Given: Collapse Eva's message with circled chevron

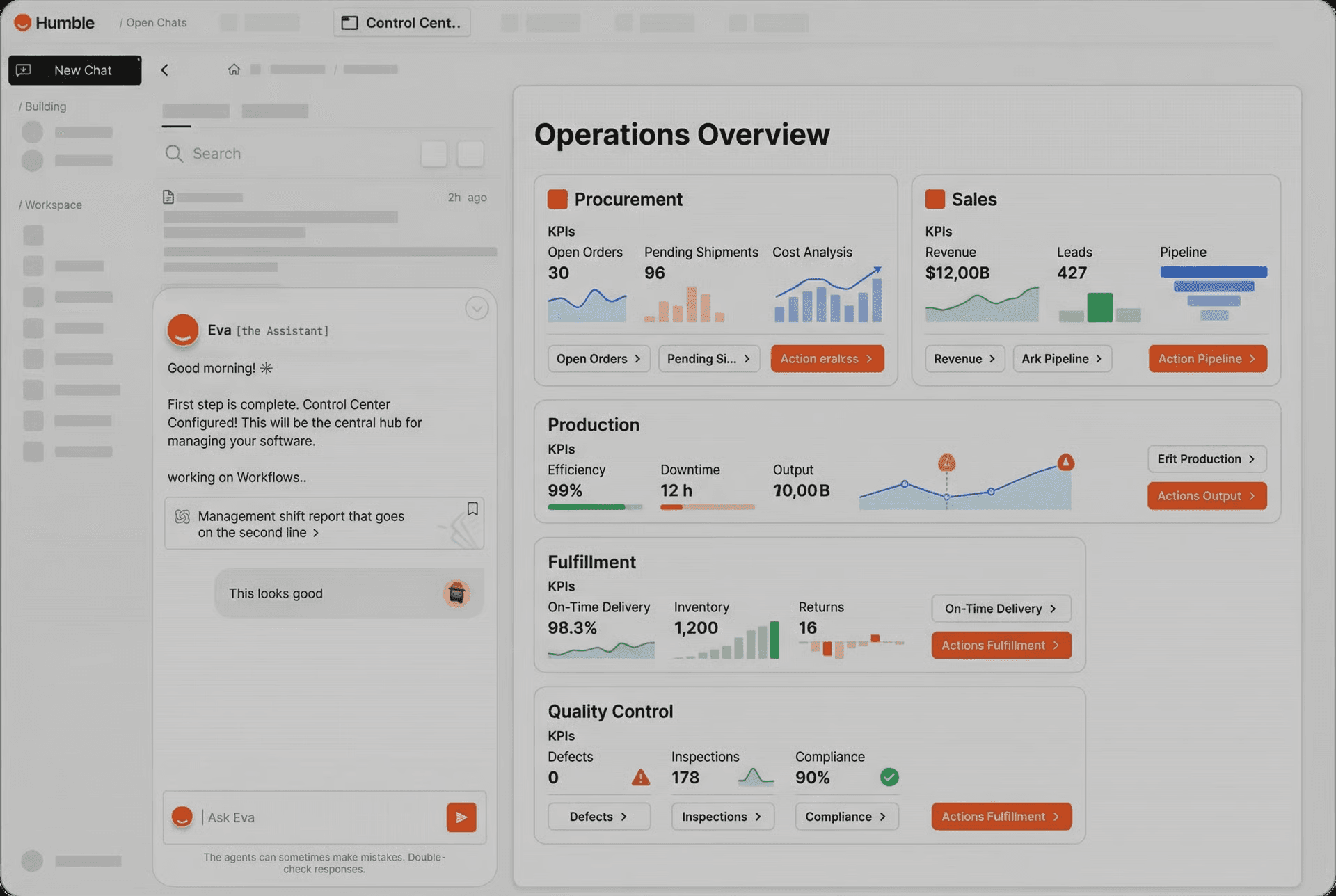Looking at the screenshot, I should click(477, 308).
